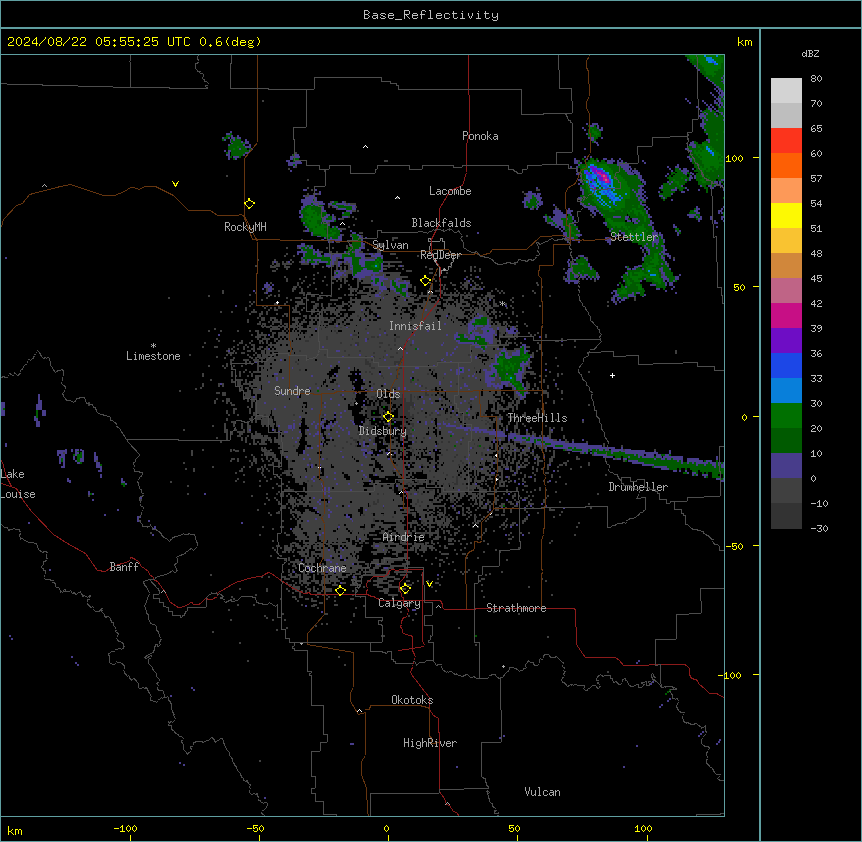Click the yellow marker below Cochrane
Image resolution: width=862 pixels, height=842 pixels.
[340, 590]
